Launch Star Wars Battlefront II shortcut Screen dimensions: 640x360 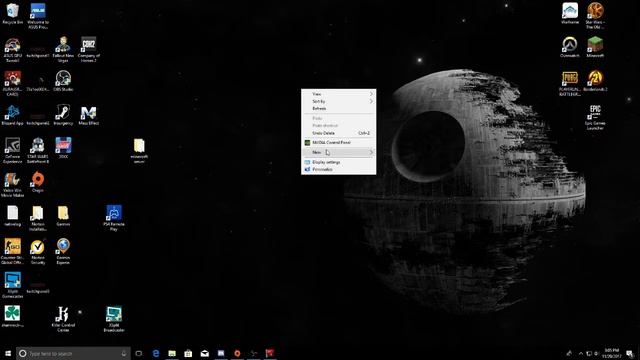click(x=38, y=150)
